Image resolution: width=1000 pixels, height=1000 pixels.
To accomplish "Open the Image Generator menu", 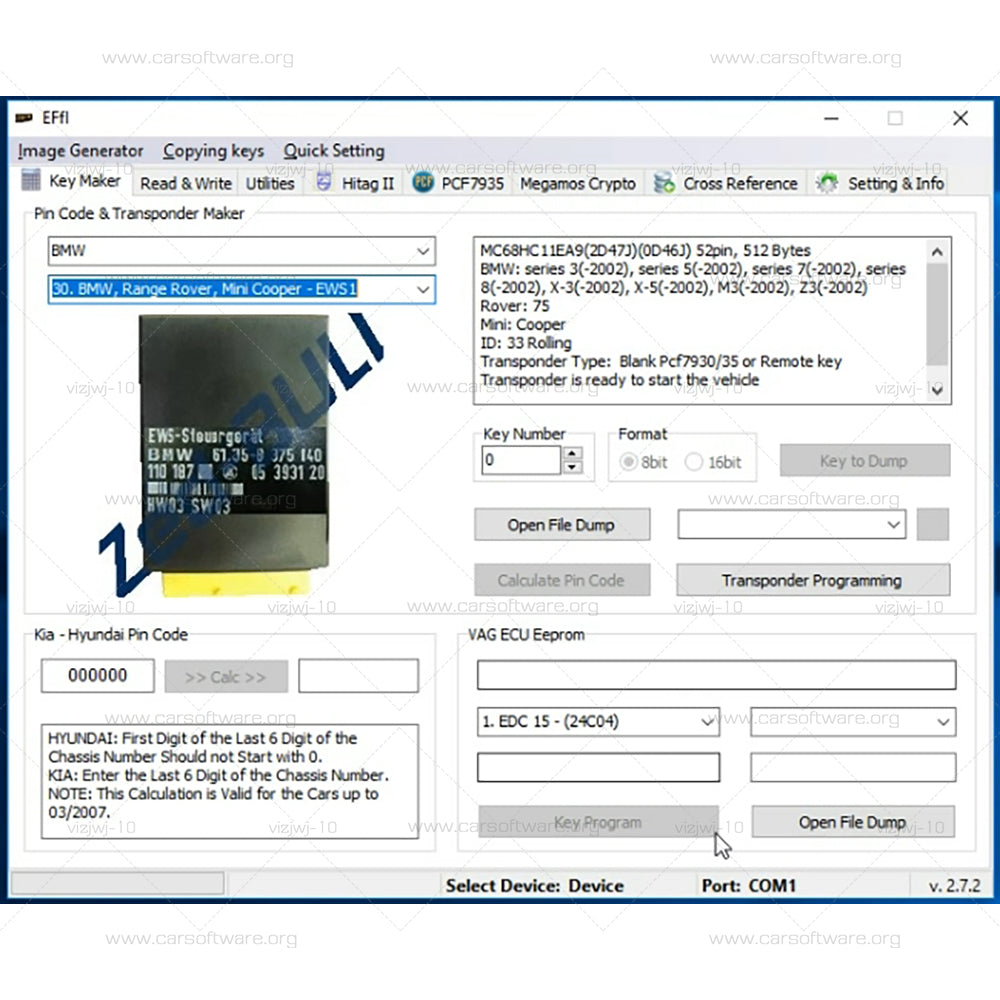I will pyautogui.click(x=80, y=151).
